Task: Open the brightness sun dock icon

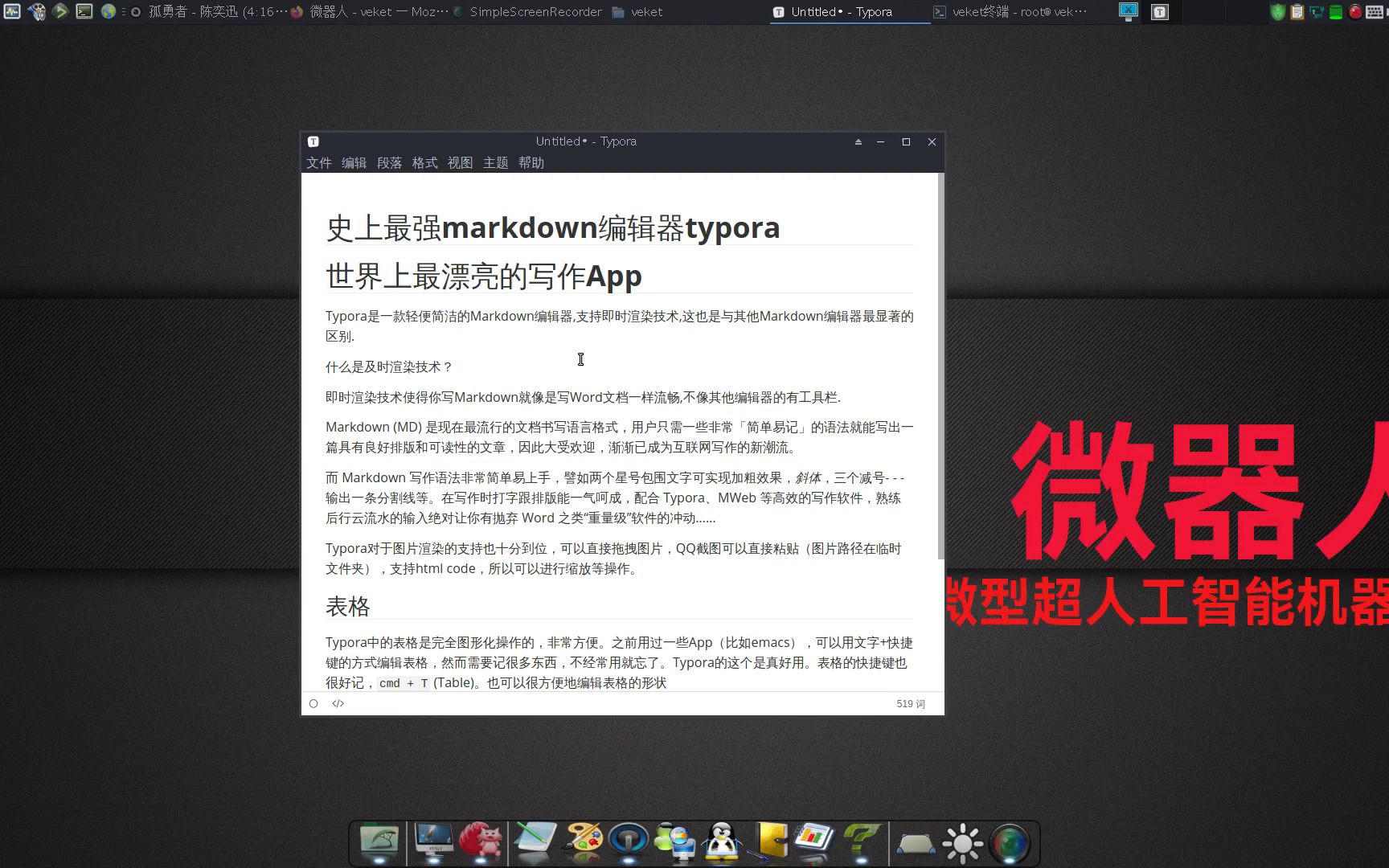Action: pyautogui.click(x=963, y=844)
